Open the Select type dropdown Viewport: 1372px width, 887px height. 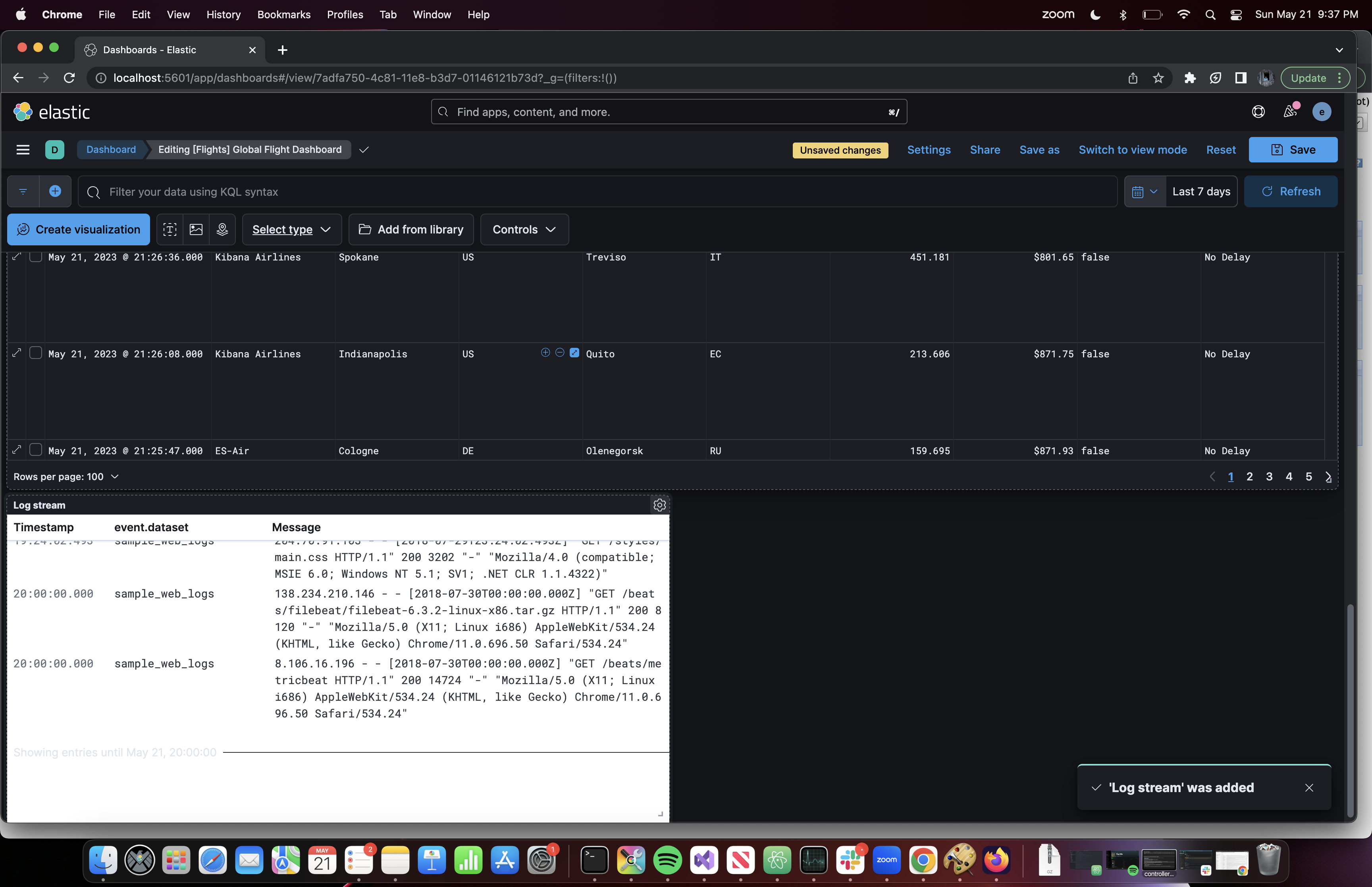(x=291, y=229)
